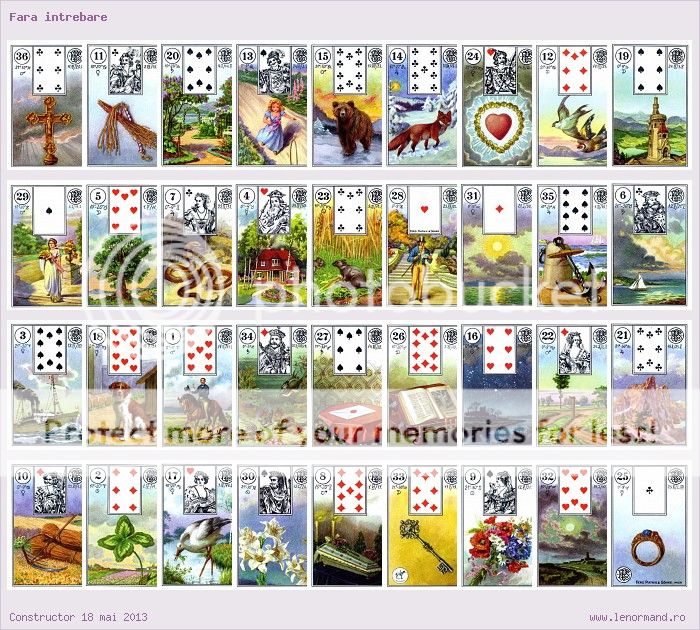Screen dimensions: 700x630
Task: Choose card 25 with the Ring
Action: [650, 525]
